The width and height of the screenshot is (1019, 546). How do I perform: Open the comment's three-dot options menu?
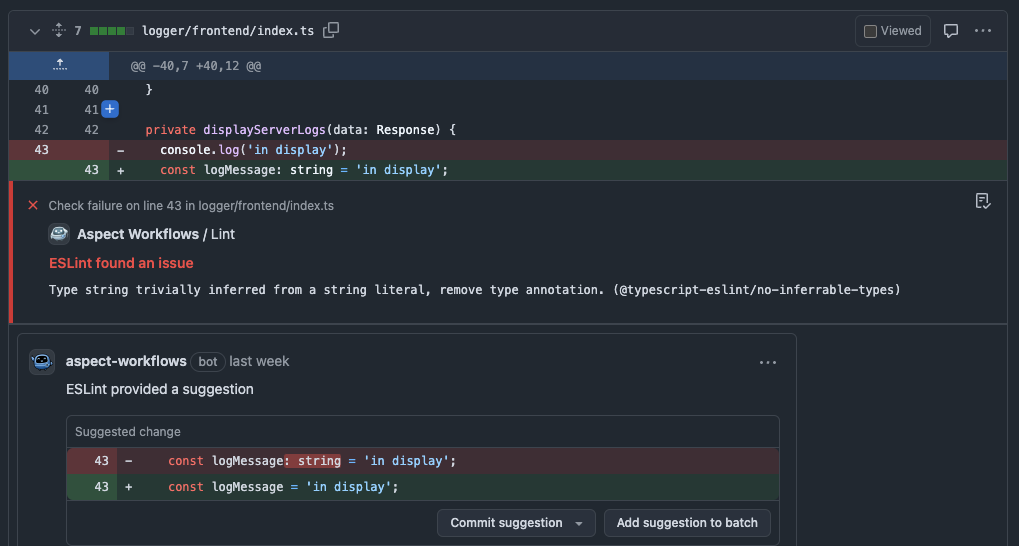pyautogui.click(x=768, y=362)
